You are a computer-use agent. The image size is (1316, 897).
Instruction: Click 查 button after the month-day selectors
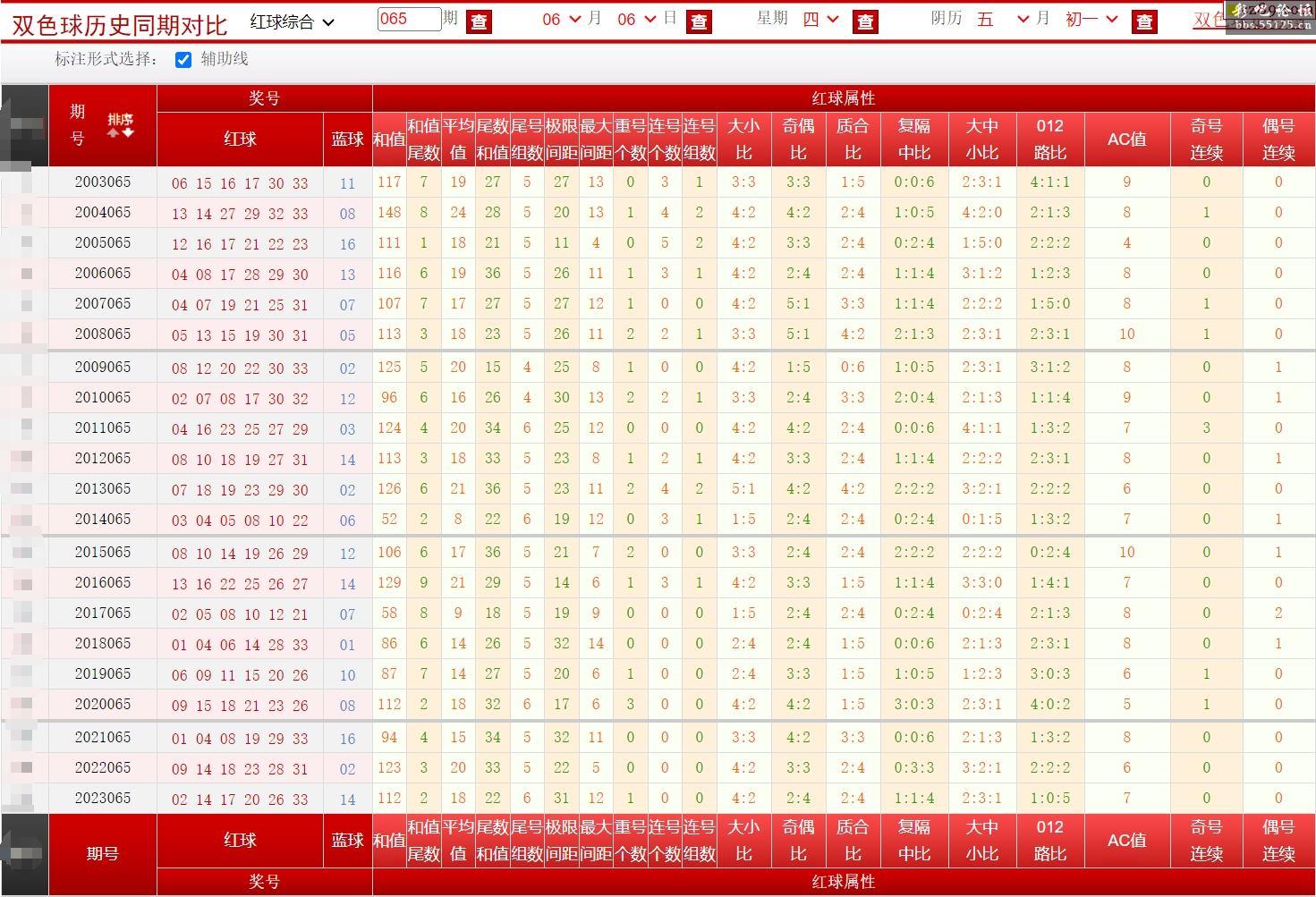(699, 21)
